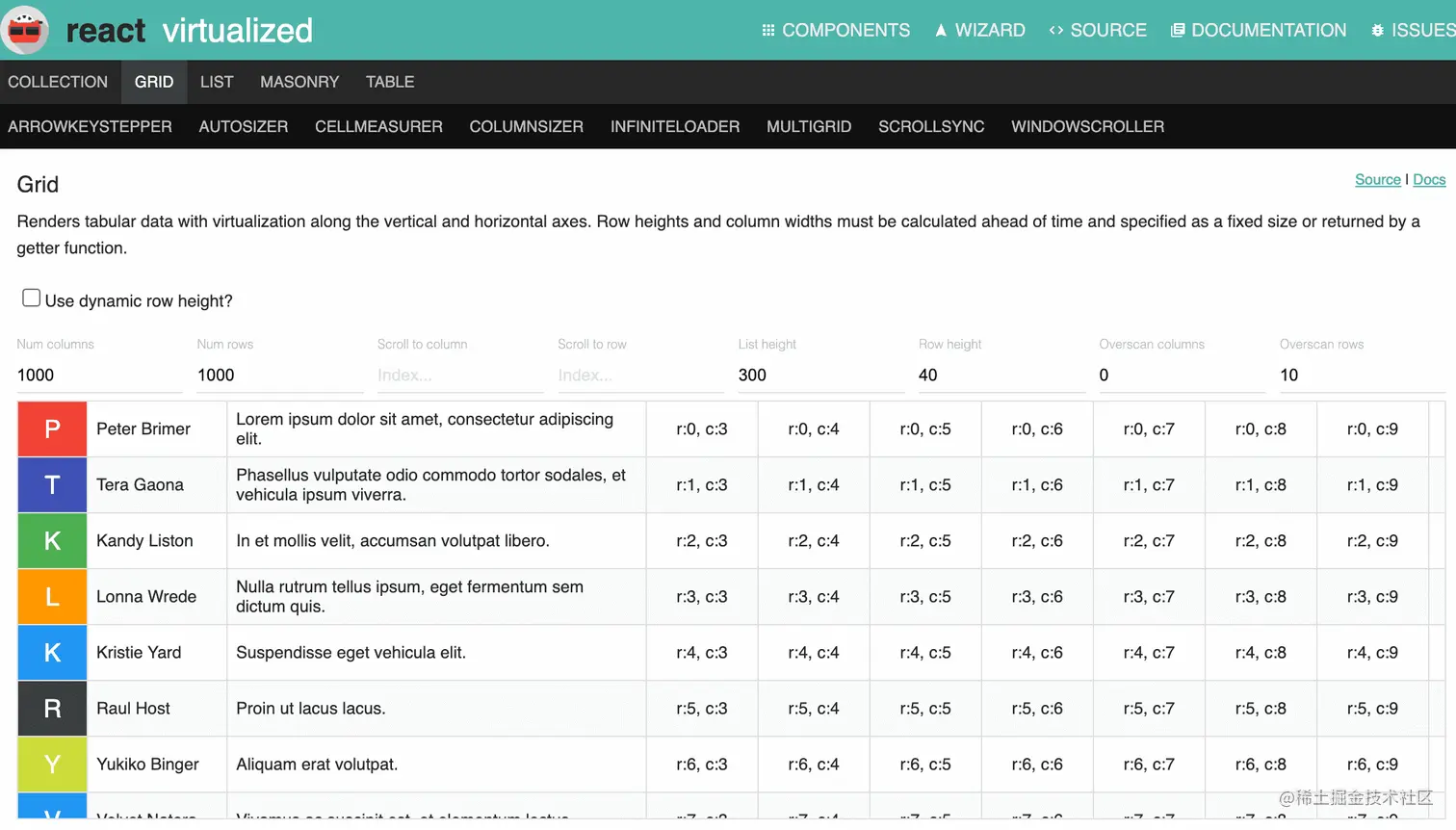Focus the Overscan rows input

point(1363,375)
